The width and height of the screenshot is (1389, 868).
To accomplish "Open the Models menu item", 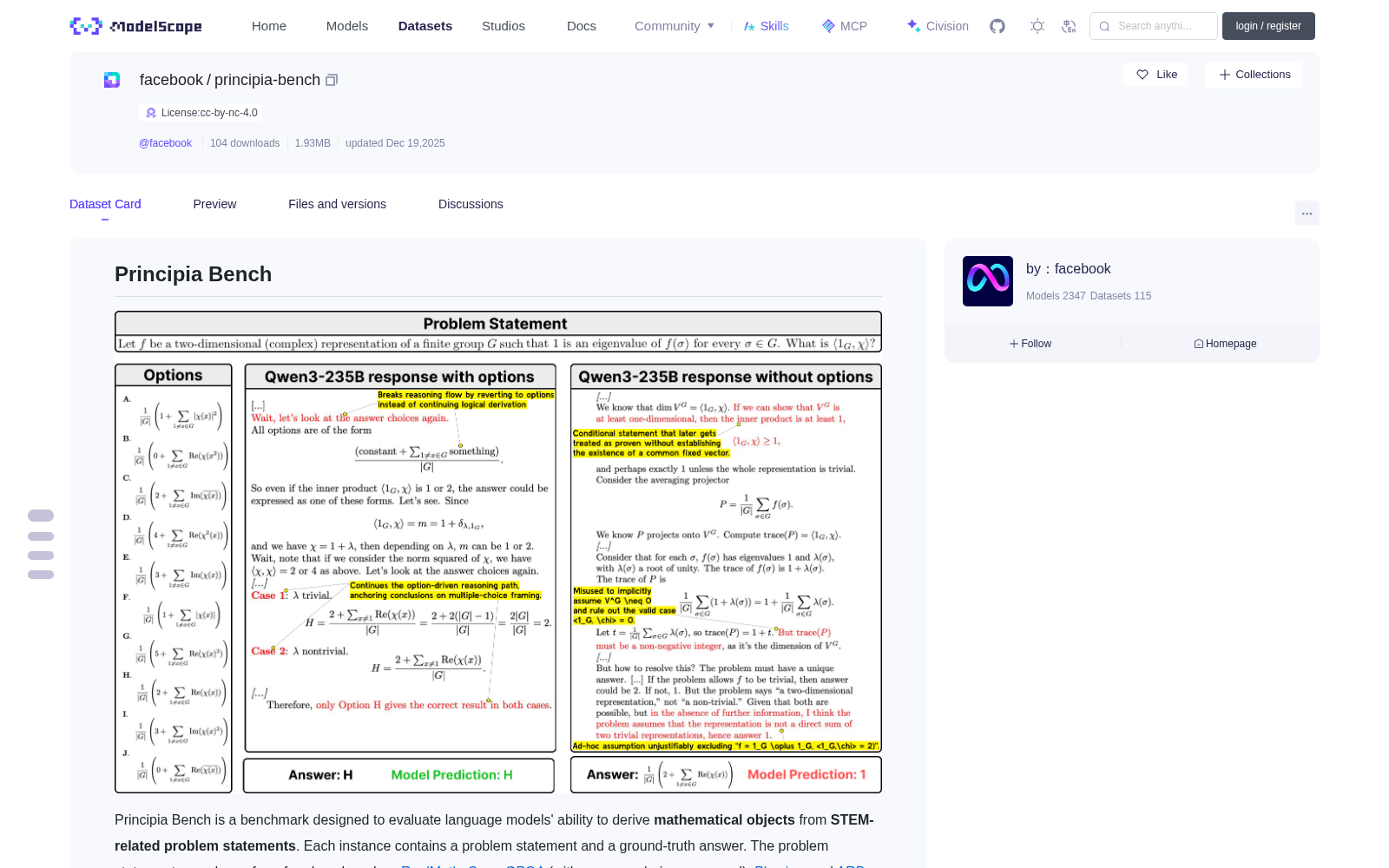I will click(x=347, y=26).
